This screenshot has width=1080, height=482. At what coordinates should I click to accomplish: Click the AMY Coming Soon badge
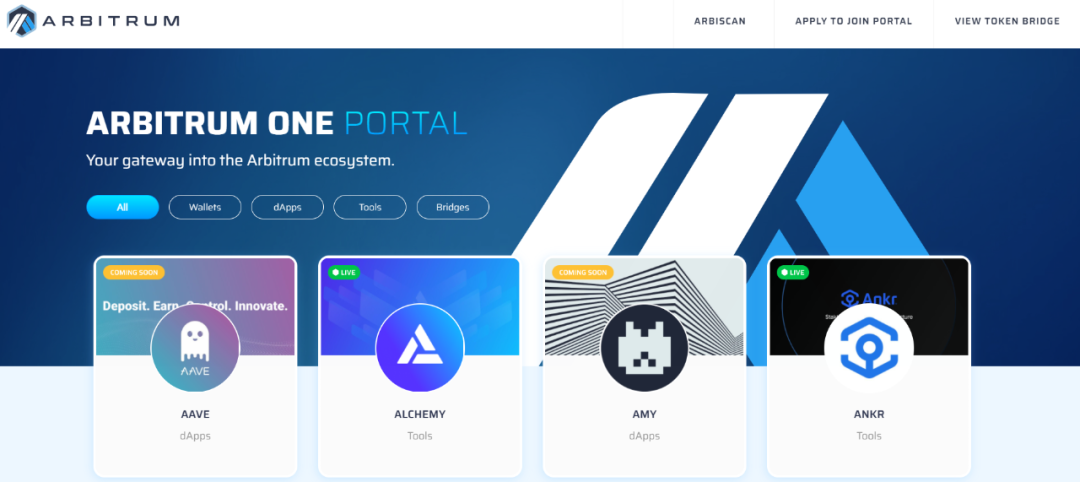click(x=583, y=272)
